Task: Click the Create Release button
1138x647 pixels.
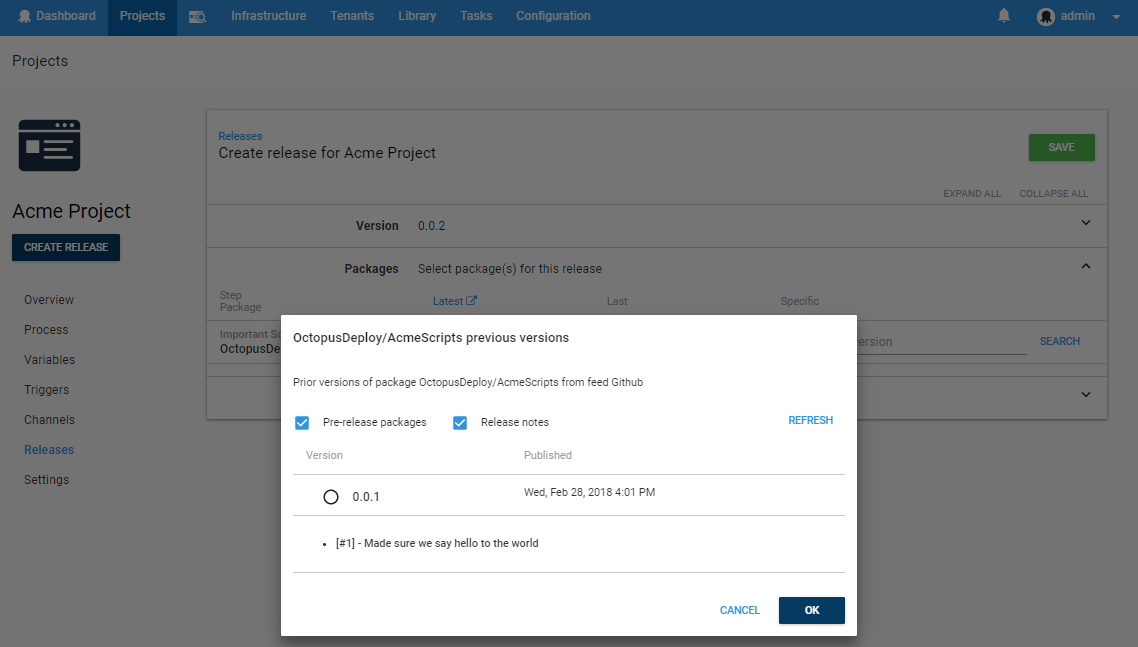Action: click(66, 247)
